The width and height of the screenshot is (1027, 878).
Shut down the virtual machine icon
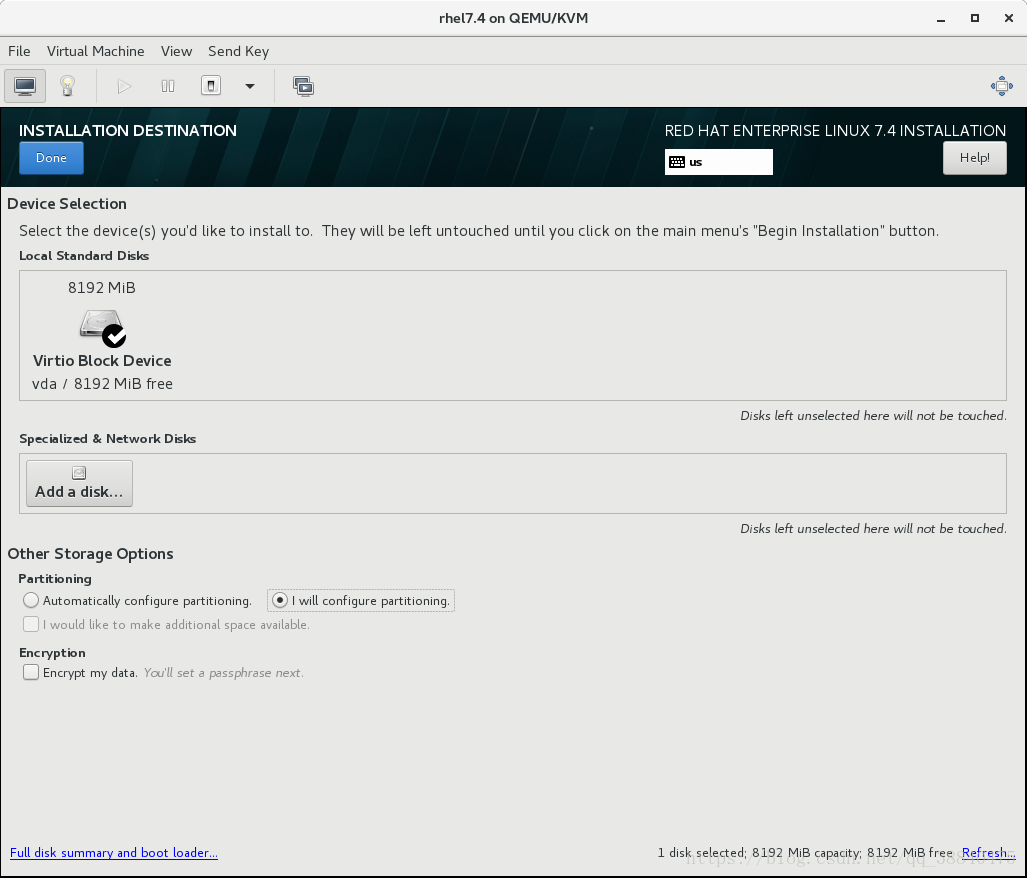tap(211, 86)
